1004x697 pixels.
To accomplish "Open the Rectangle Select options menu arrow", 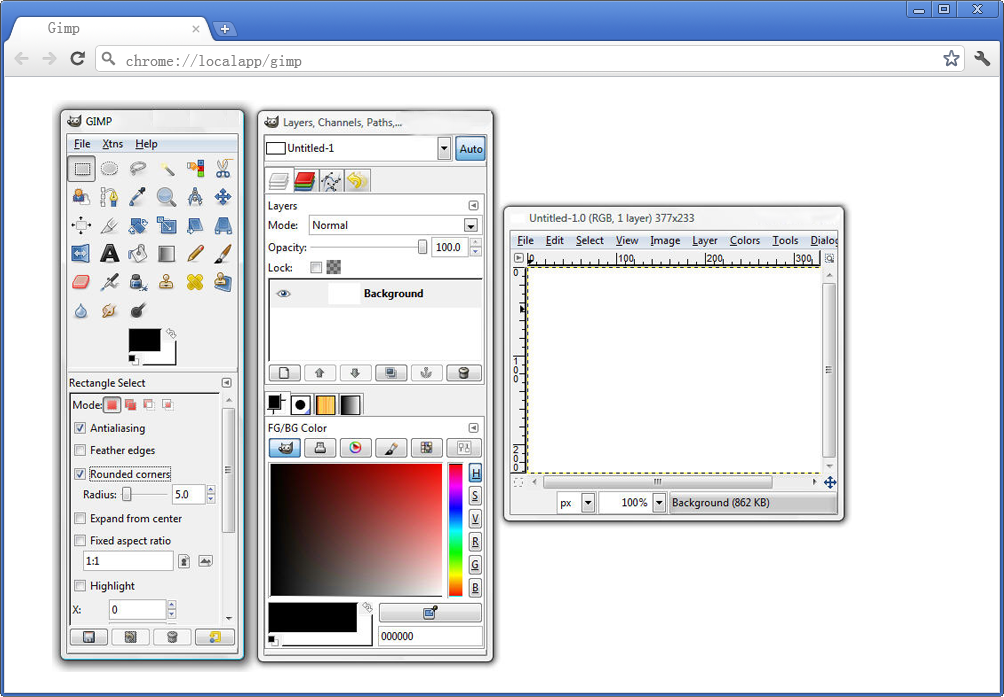I will (226, 383).
